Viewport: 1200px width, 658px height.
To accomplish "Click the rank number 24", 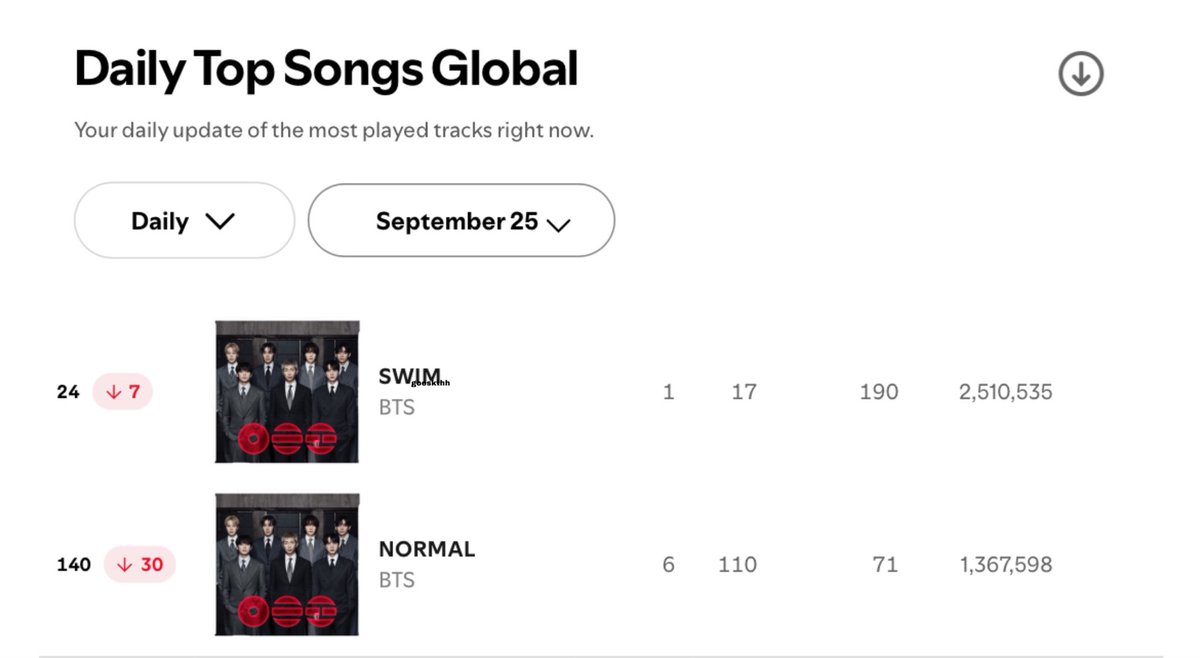I will click(x=68, y=392).
